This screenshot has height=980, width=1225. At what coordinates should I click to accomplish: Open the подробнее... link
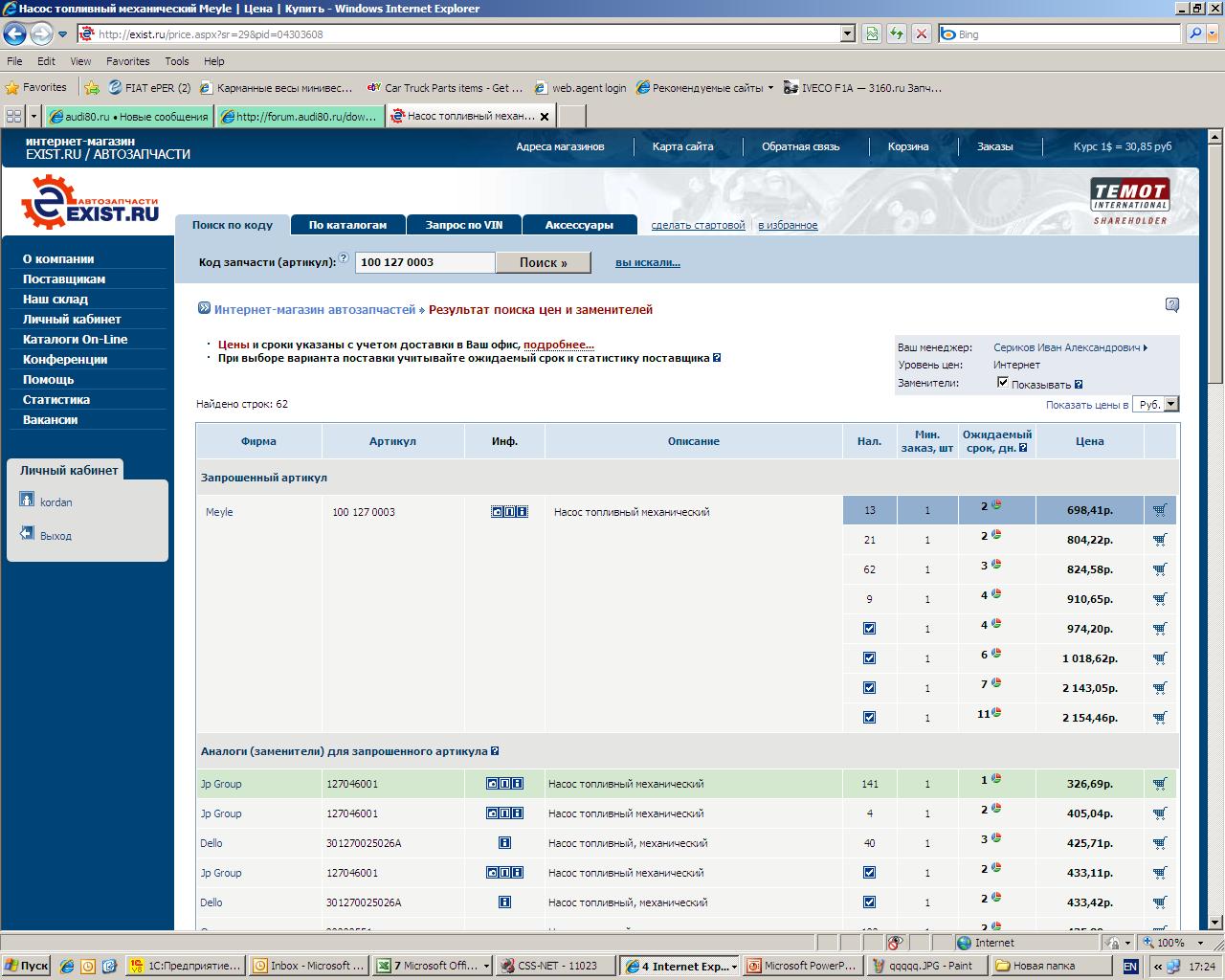tap(559, 345)
